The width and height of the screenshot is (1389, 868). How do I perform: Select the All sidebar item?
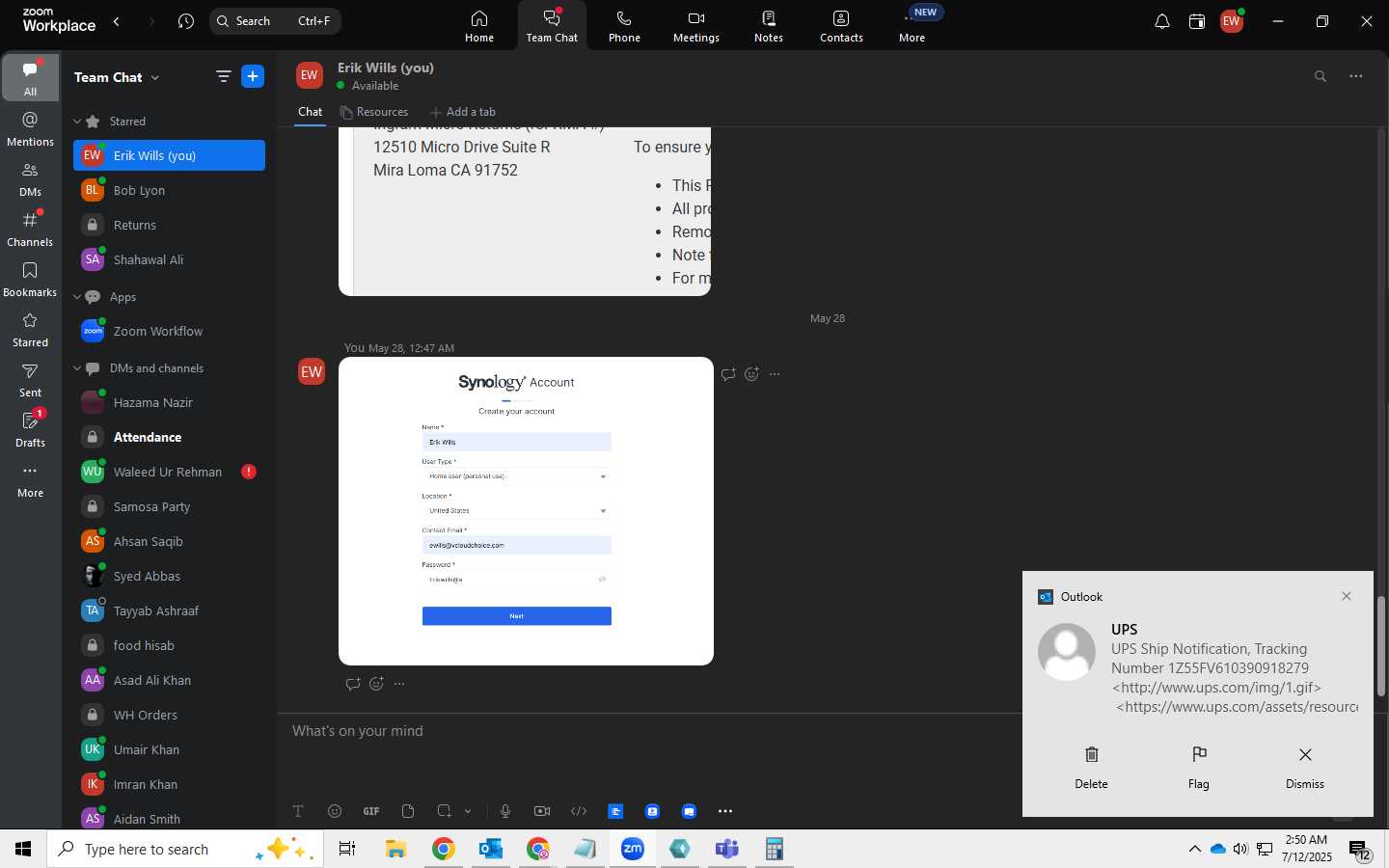(31, 78)
